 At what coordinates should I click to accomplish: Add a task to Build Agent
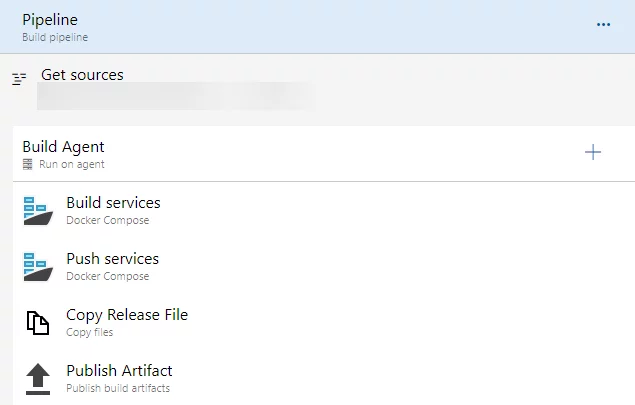[x=593, y=152]
